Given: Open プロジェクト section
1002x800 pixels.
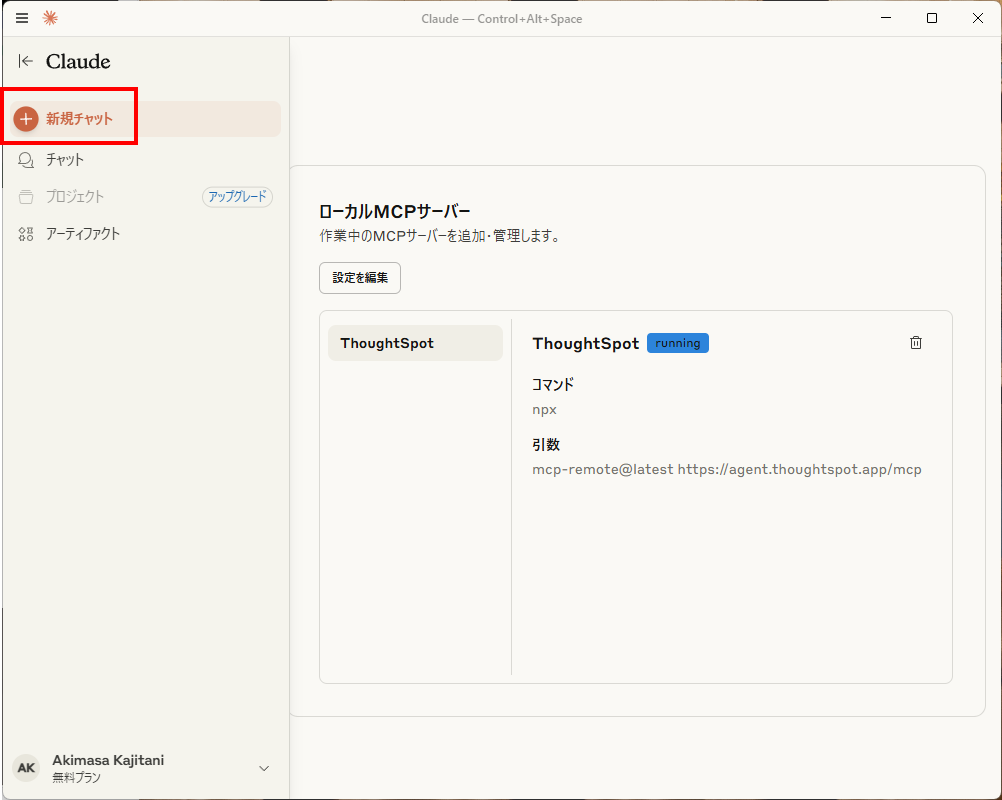Looking at the screenshot, I should coord(75,197).
